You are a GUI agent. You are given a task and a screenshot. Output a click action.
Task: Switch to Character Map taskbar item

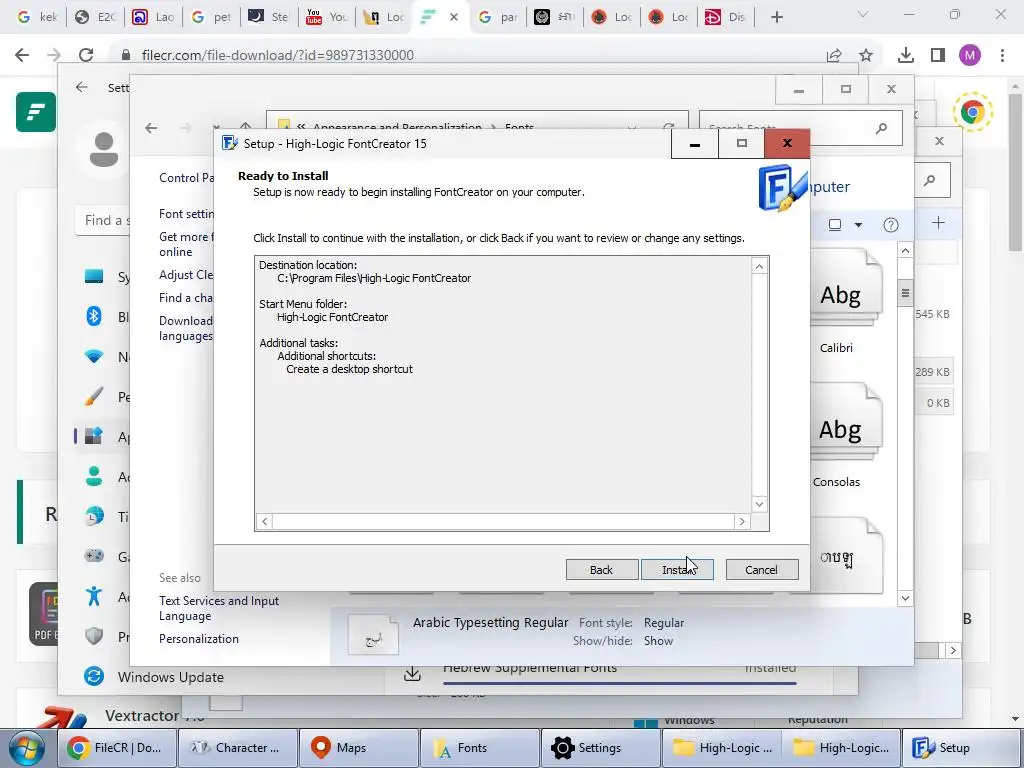click(236, 748)
